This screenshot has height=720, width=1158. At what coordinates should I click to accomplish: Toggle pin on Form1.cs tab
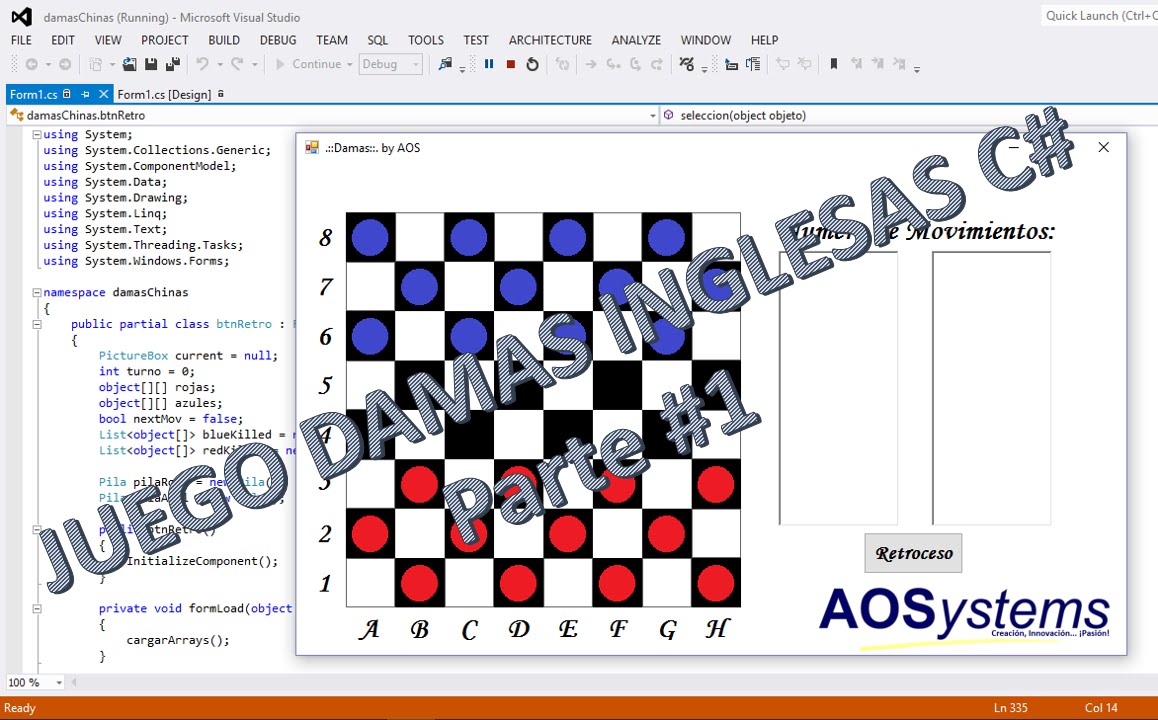(85, 95)
